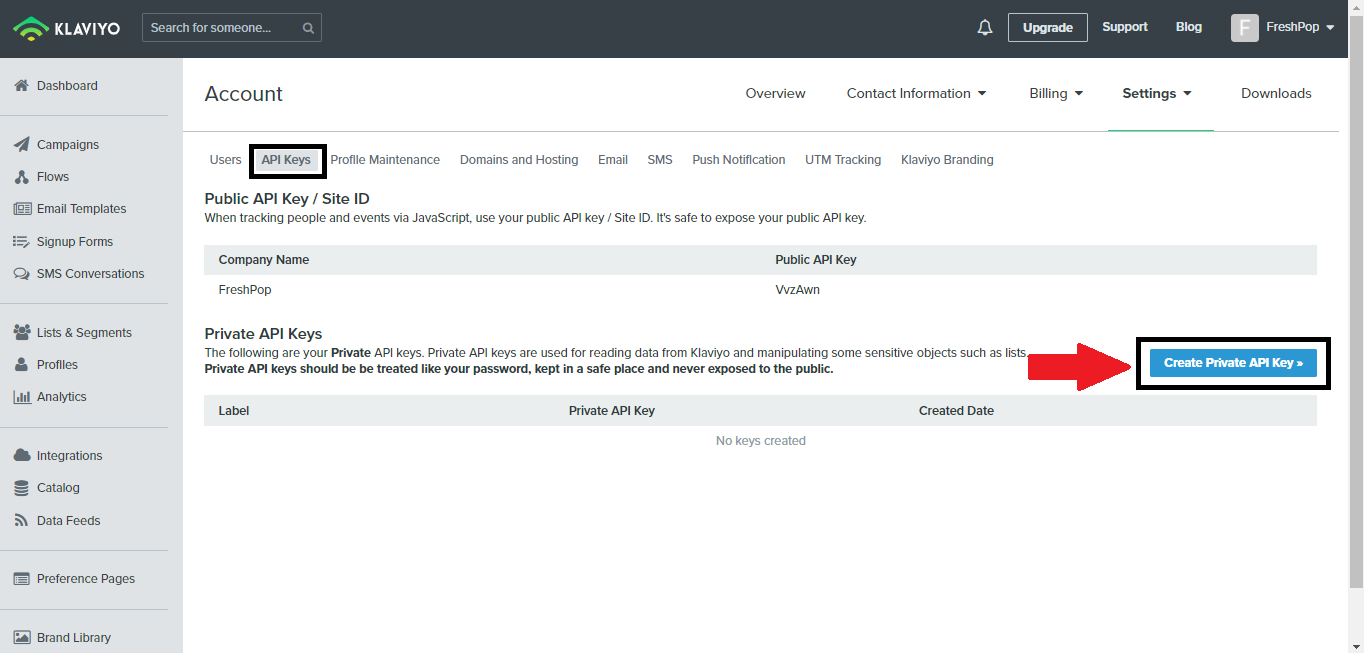Open the Push Notification sub-tab
Screen dimensions: 1364x653
tap(739, 160)
